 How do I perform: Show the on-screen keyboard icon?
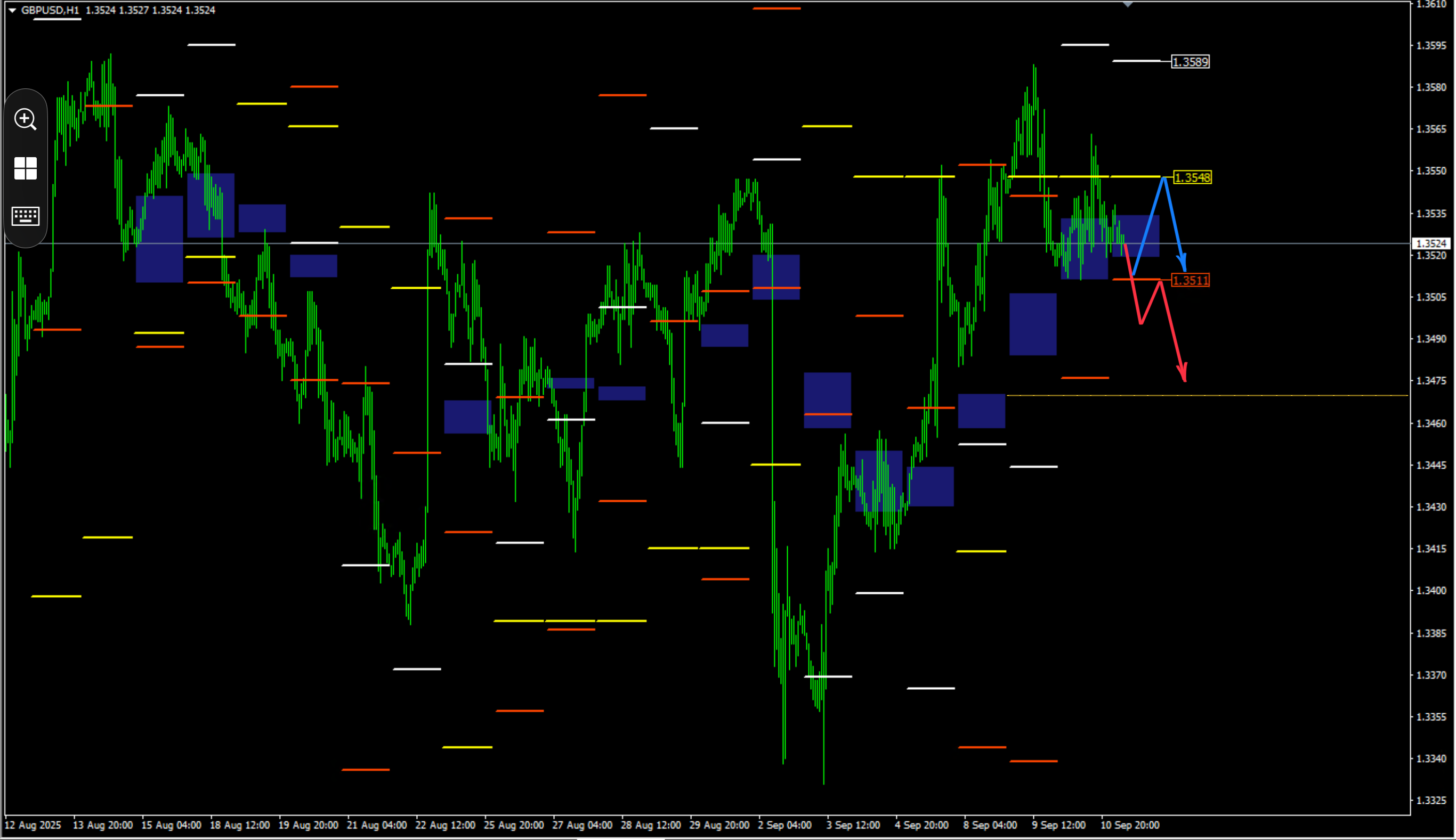tap(26, 216)
